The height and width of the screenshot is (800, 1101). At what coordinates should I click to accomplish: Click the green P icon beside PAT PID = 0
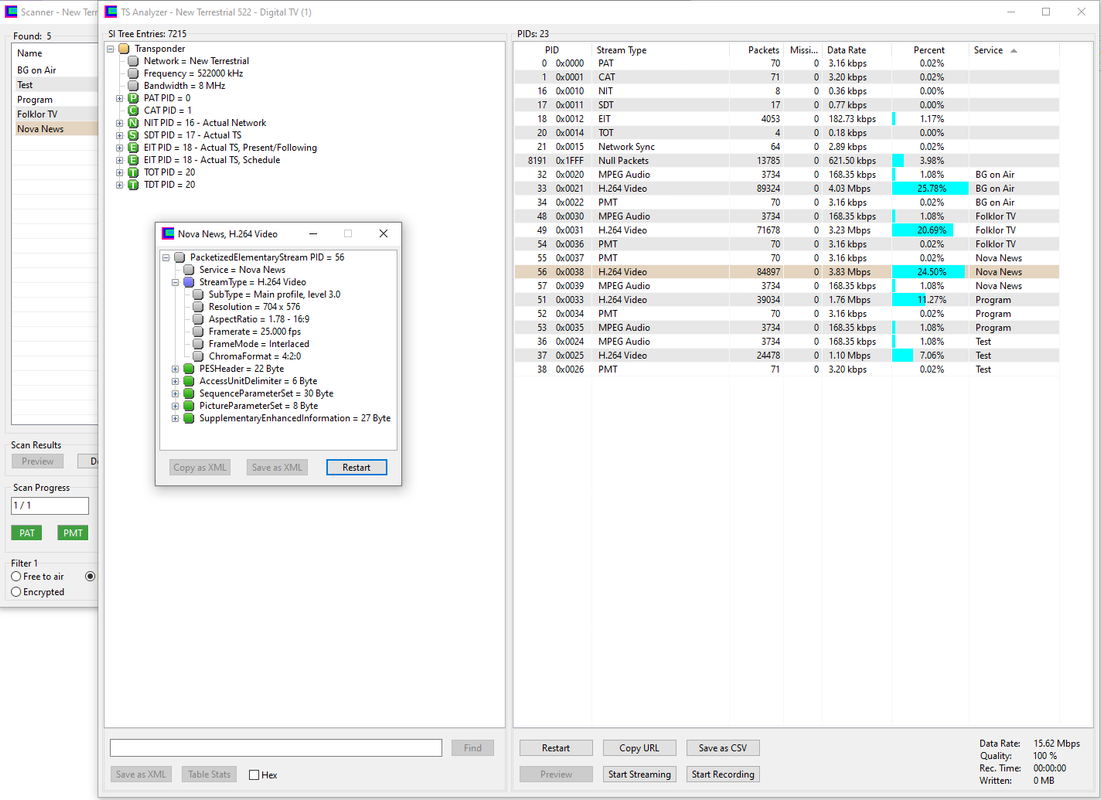click(133, 98)
